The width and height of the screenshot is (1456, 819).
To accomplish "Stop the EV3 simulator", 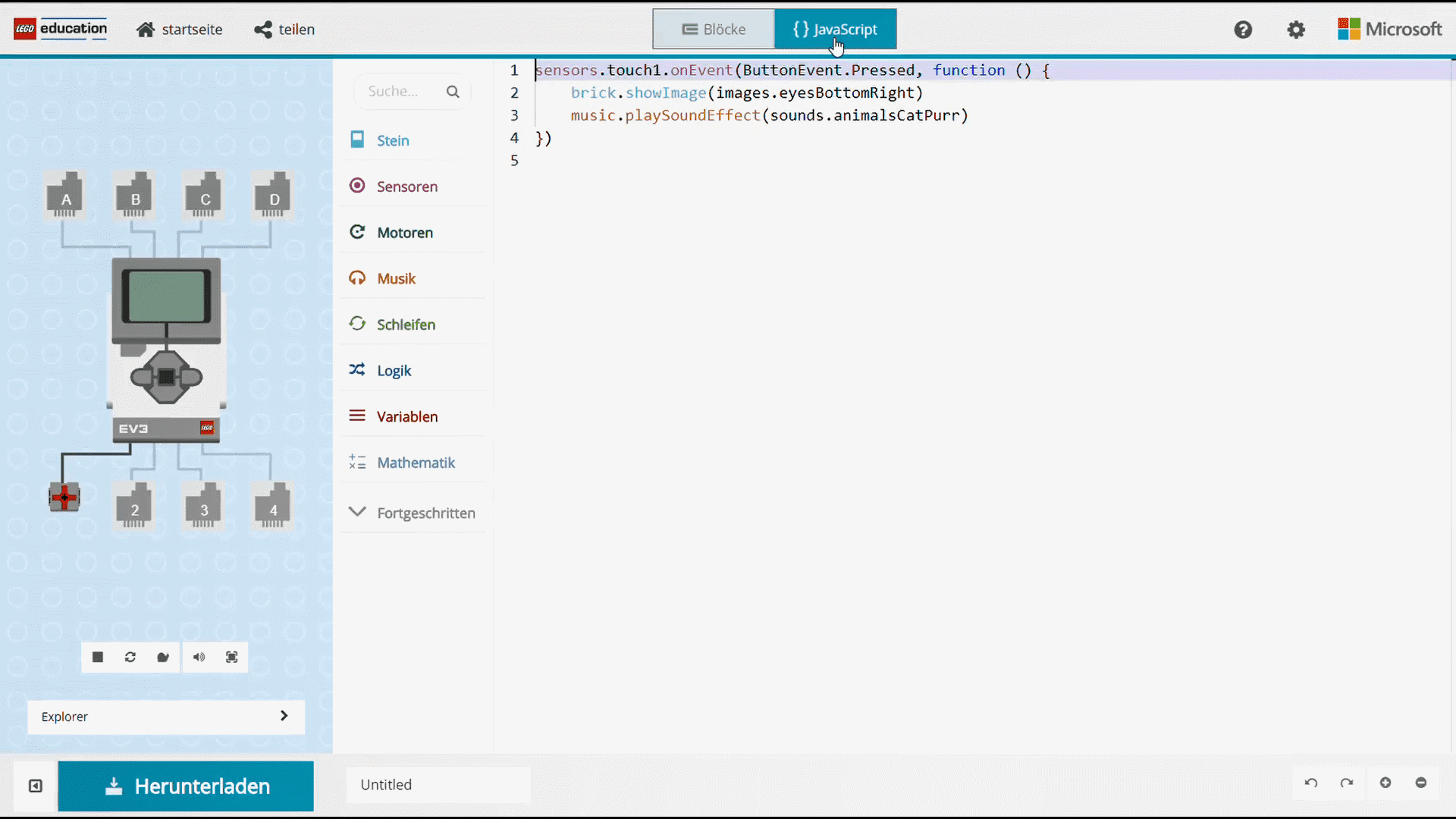I will pos(98,657).
